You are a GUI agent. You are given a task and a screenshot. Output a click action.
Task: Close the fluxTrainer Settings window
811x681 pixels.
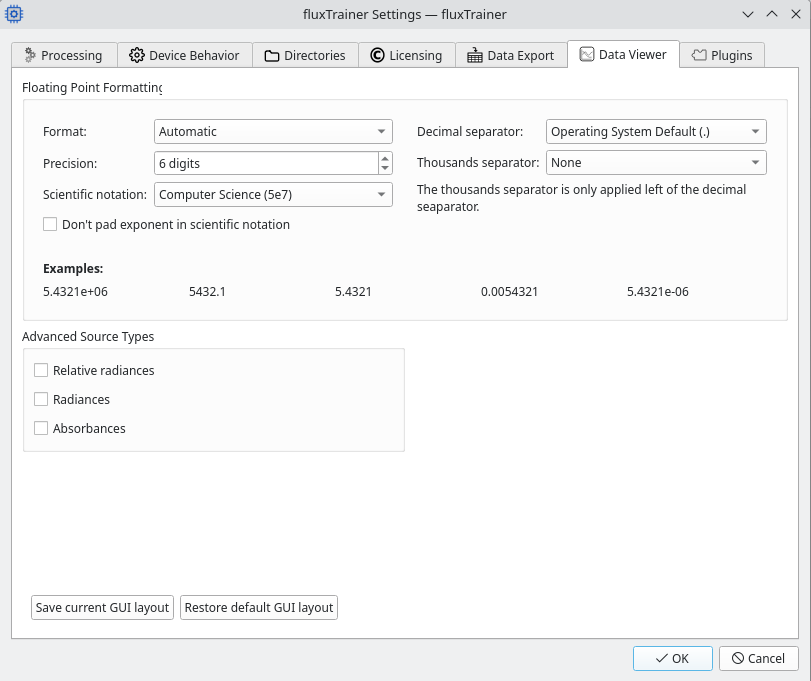coord(796,14)
